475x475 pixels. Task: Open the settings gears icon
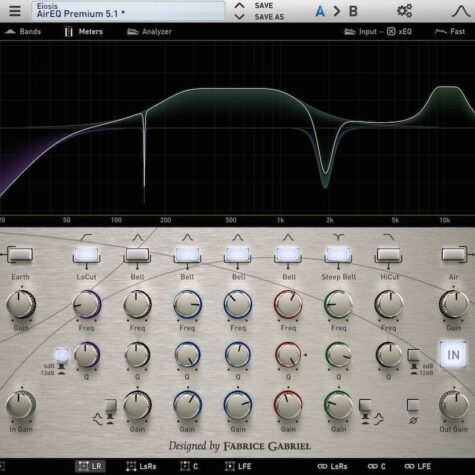[x=404, y=10]
